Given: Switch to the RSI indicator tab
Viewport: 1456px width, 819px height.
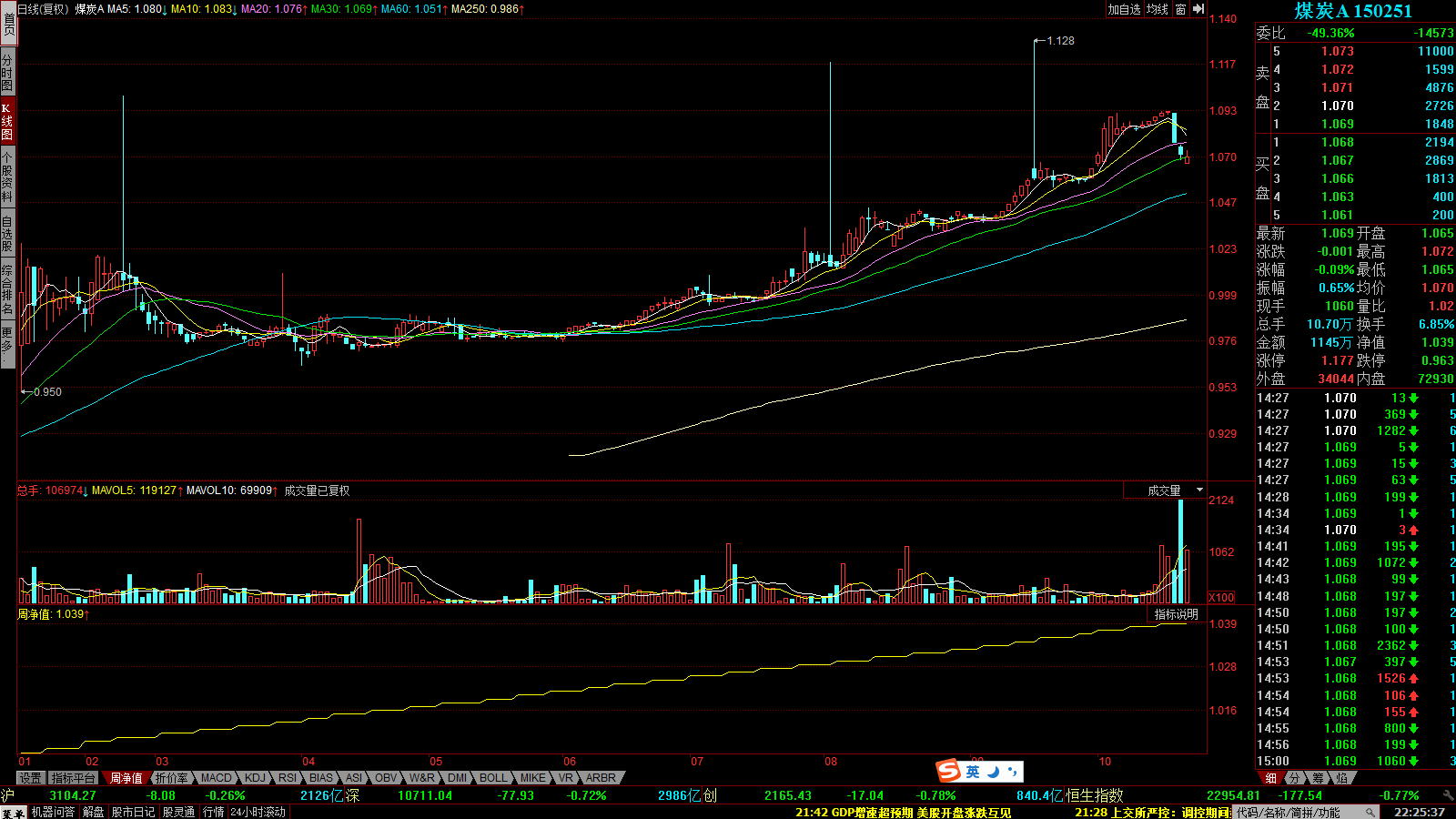Looking at the screenshot, I should tap(288, 778).
